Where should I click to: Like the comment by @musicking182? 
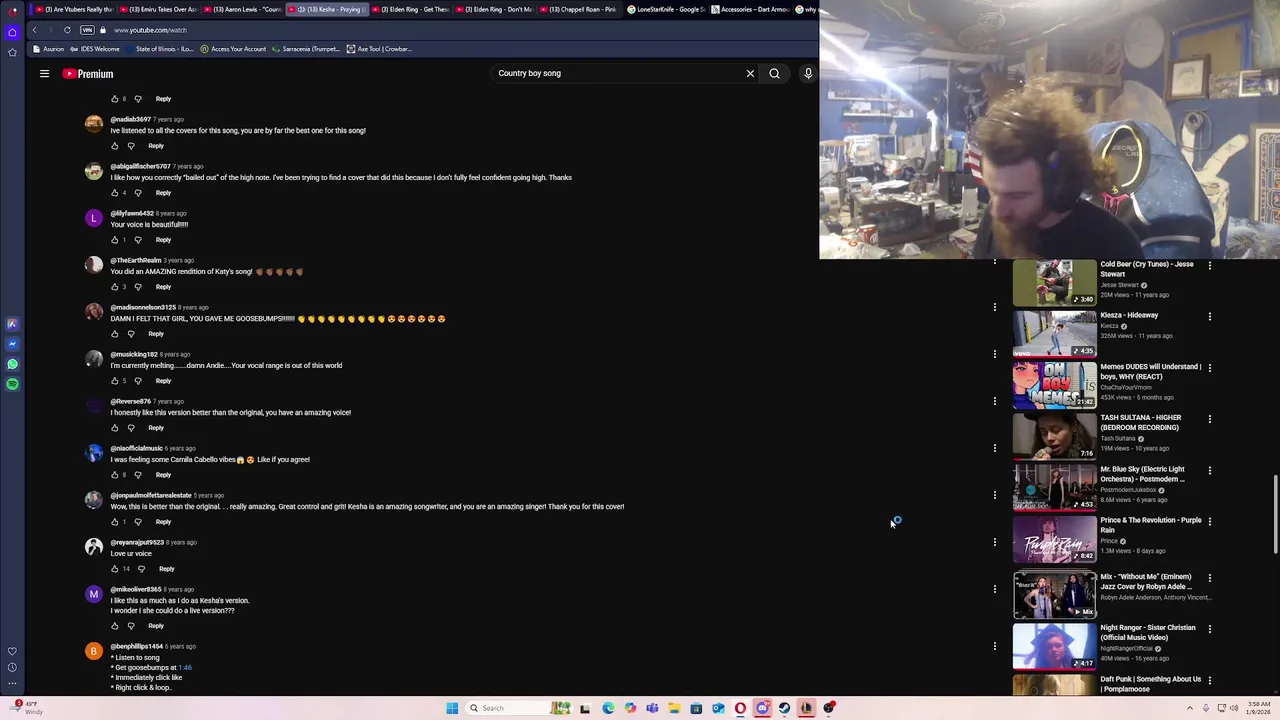click(115, 381)
